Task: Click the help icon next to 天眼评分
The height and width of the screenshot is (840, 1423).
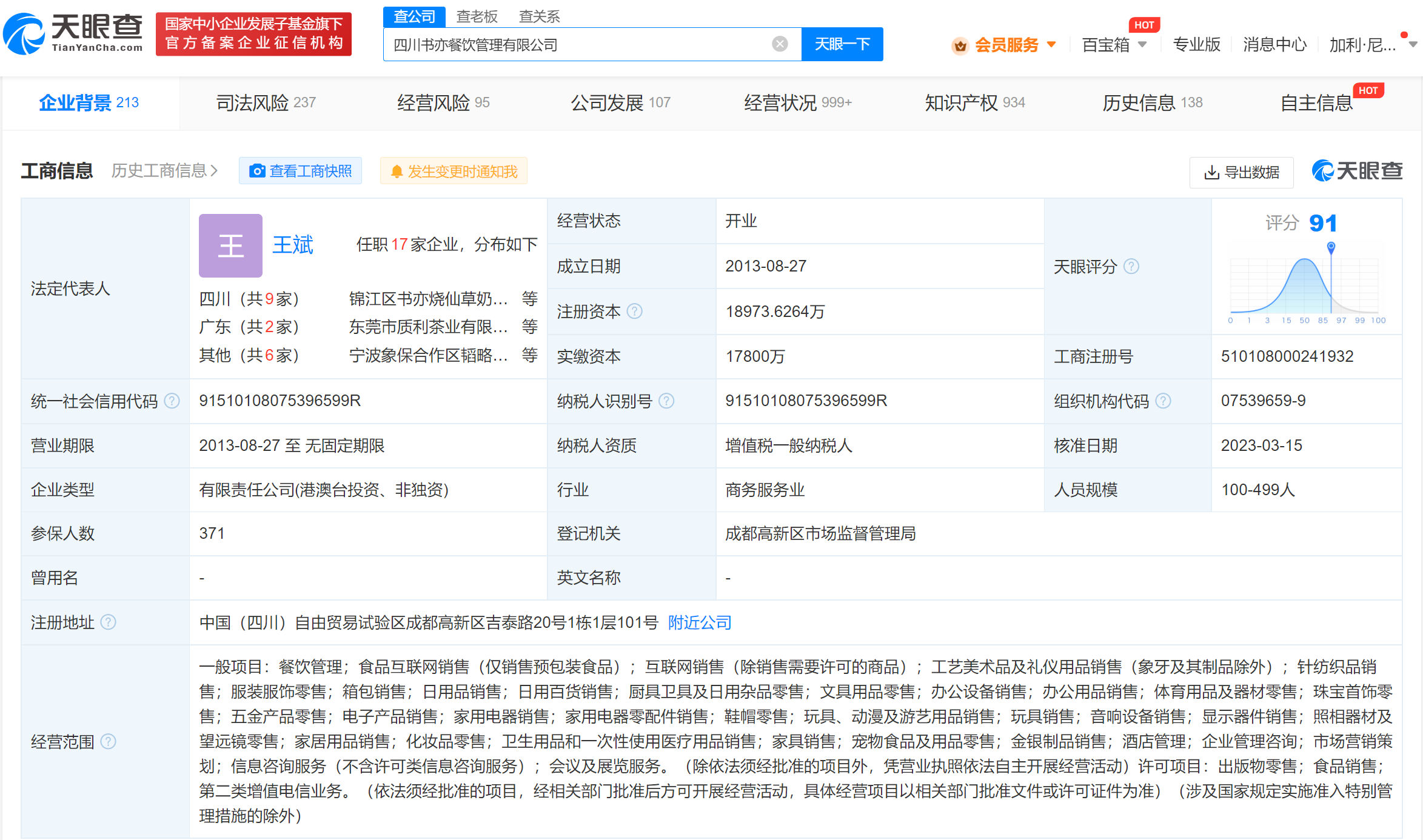Action: click(1133, 266)
